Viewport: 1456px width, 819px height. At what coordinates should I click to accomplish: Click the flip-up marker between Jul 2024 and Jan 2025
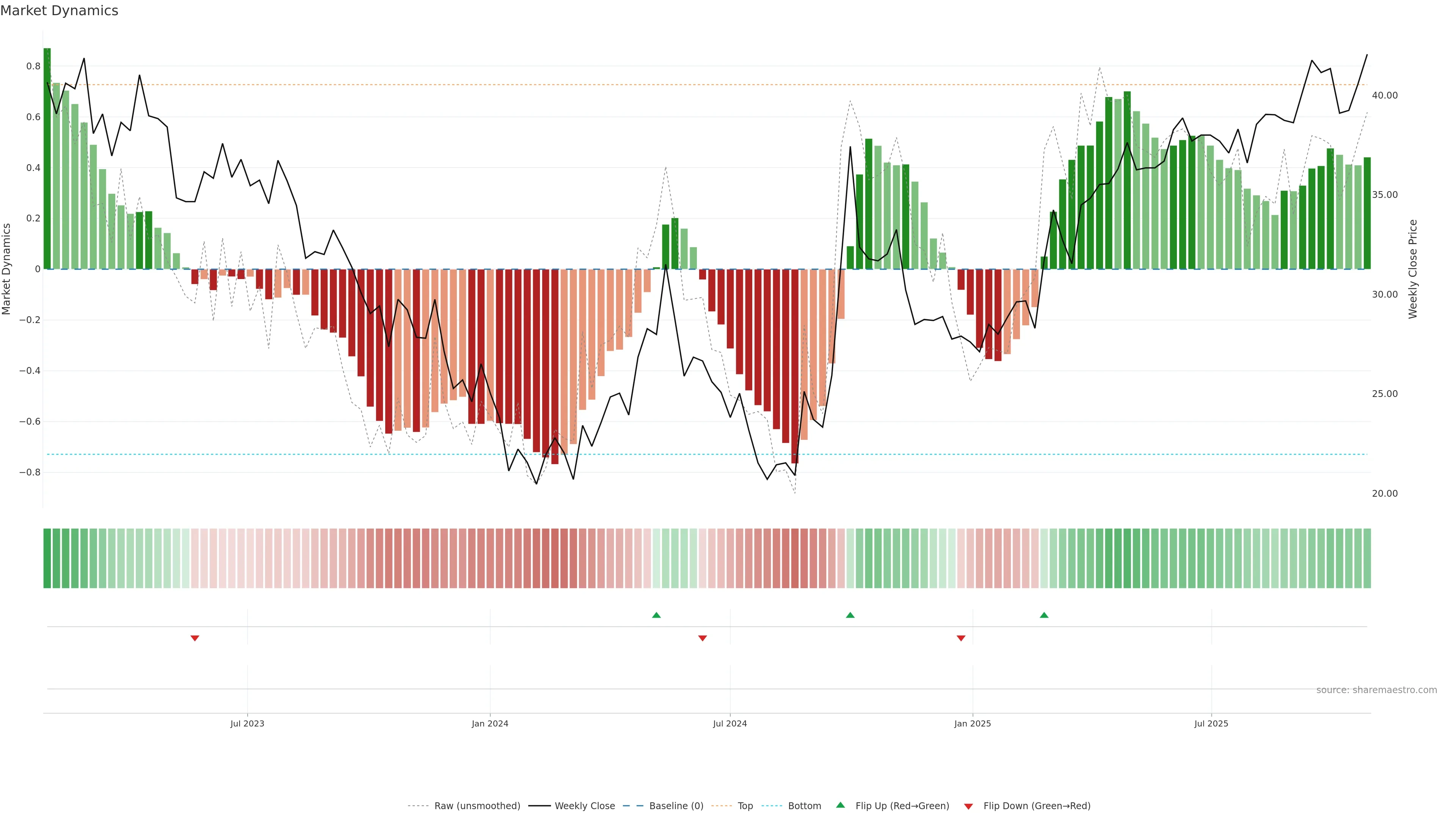(x=850, y=615)
